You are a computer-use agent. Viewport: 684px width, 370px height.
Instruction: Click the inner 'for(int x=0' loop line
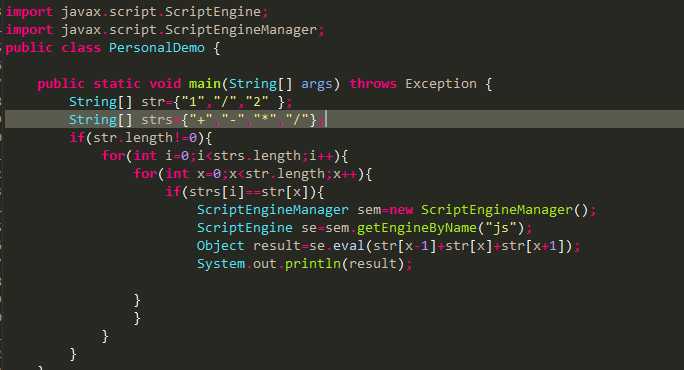[253, 174]
